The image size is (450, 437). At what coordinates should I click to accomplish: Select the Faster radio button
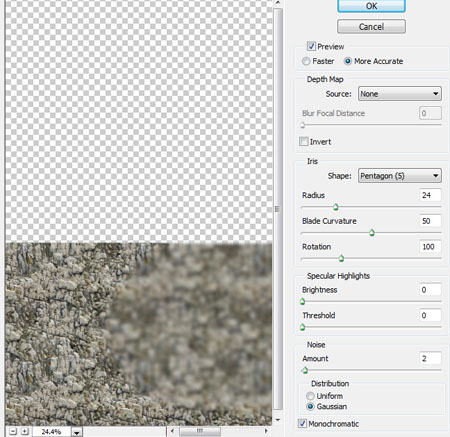point(306,61)
